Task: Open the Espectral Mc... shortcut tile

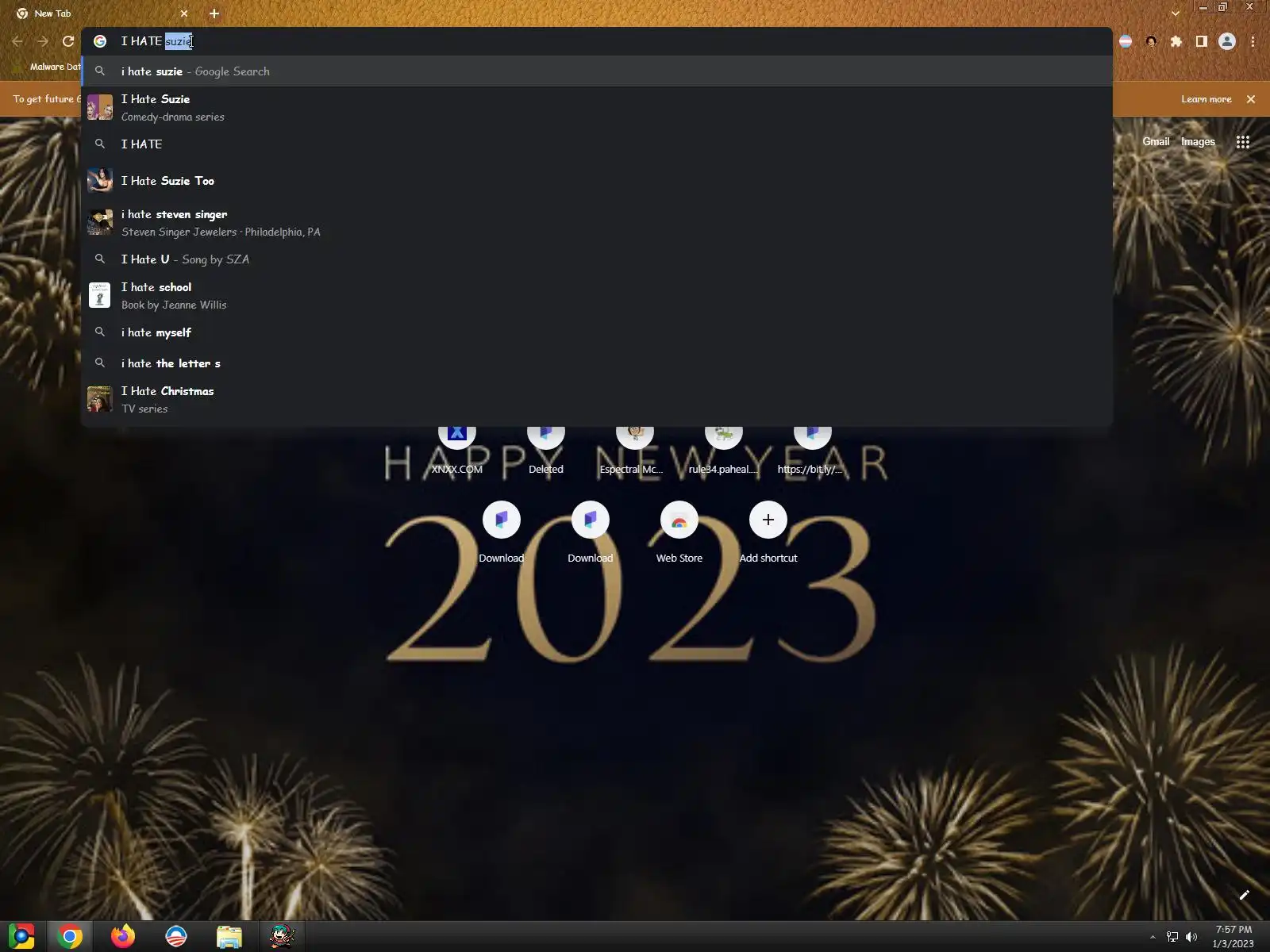Action: coord(635,451)
